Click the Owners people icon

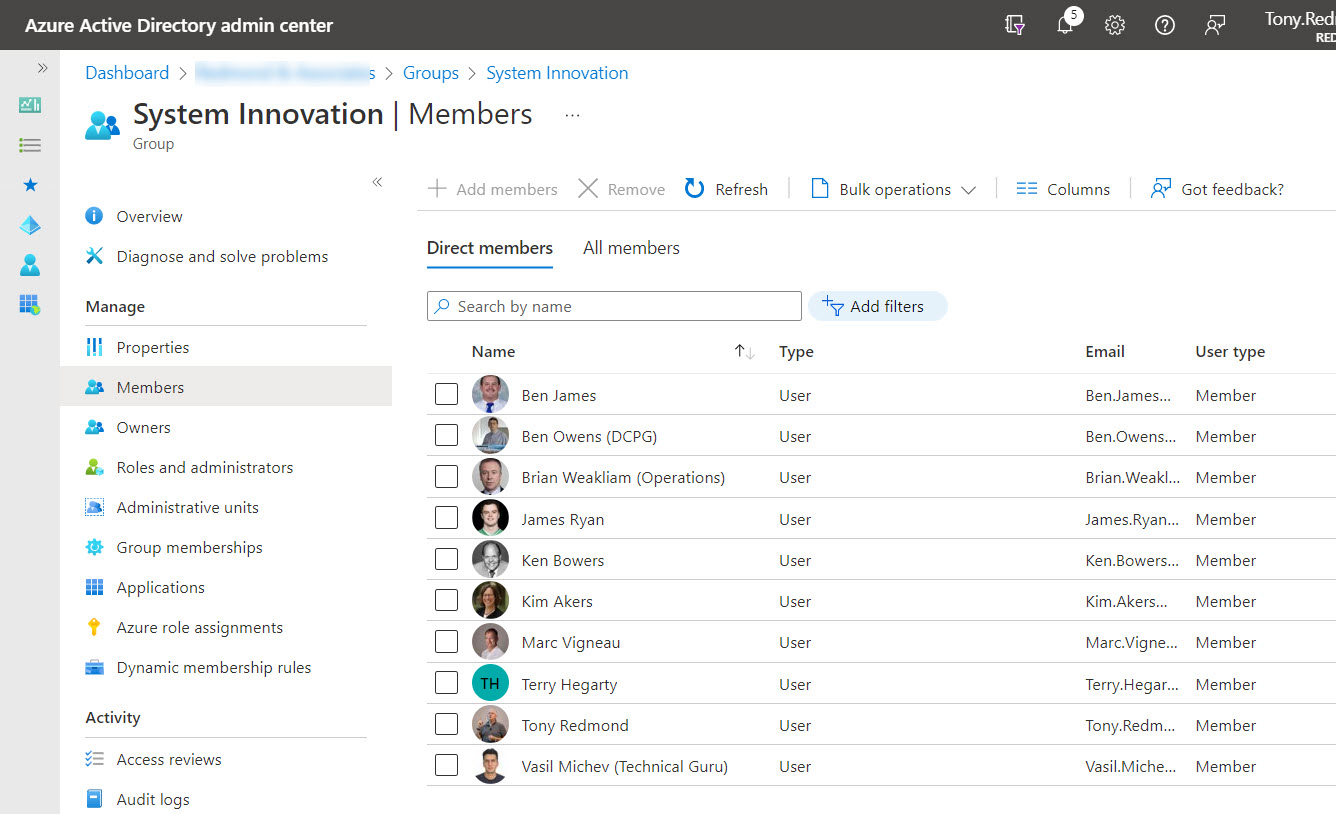pyautogui.click(x=94, y=427)
